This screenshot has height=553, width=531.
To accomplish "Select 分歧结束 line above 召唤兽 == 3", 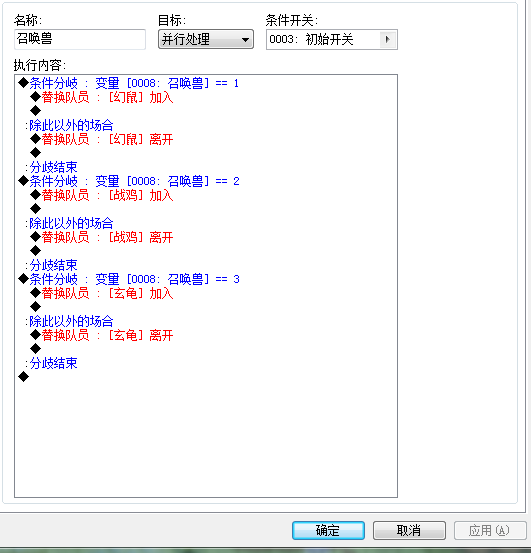I will [x=51, y=265].
